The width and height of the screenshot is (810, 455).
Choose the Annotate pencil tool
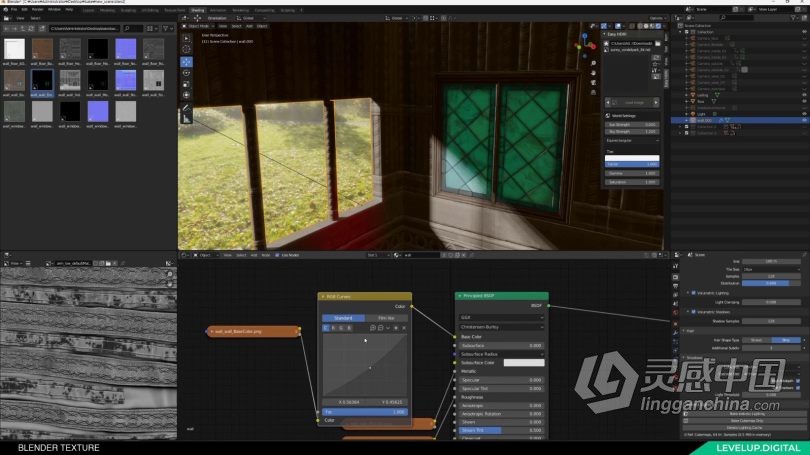coord(186,108)
